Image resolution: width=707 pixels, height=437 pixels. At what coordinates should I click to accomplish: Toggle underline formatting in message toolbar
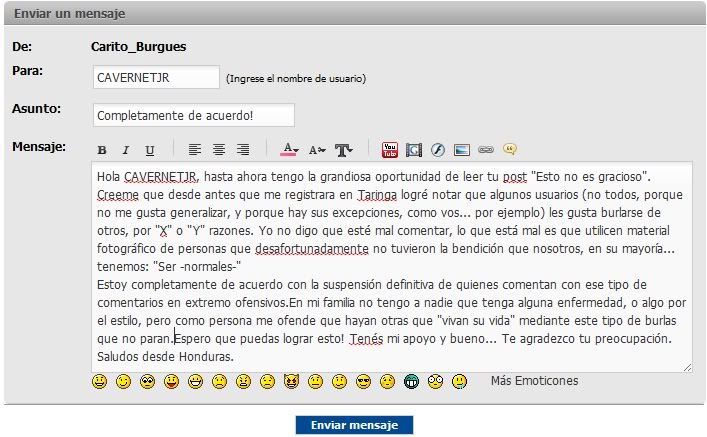coord(150,150)
